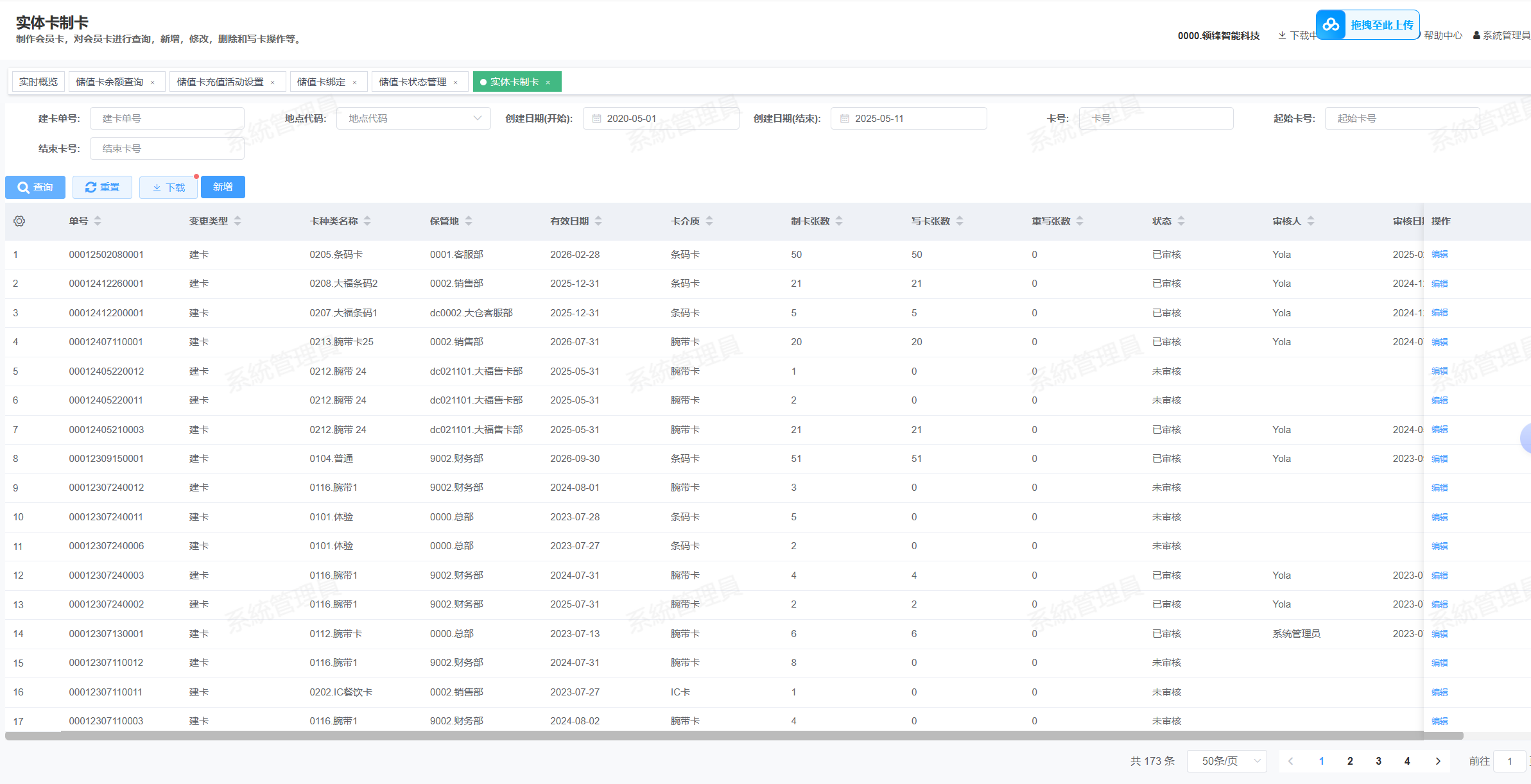This screenshot has width=1531, height=784.
Task: Click the 下载 download button
Action: 168,187
